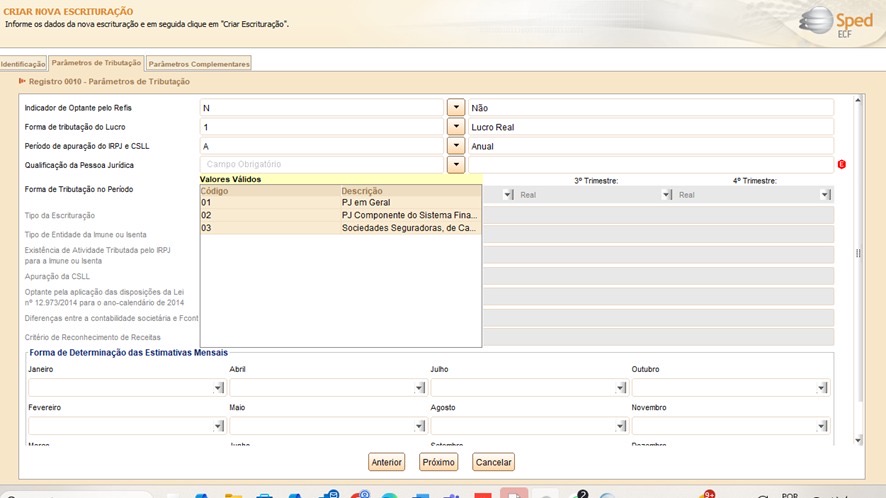Select 02 PJ Componente do Sistema Financeiro
This screenshot has width=886, height=498.
(x=341, y=215)
